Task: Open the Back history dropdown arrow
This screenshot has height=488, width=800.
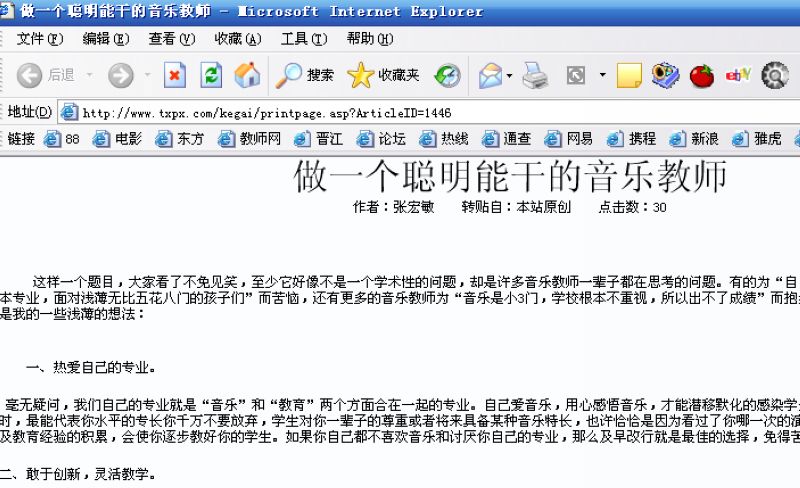Action: pos(90,75)
